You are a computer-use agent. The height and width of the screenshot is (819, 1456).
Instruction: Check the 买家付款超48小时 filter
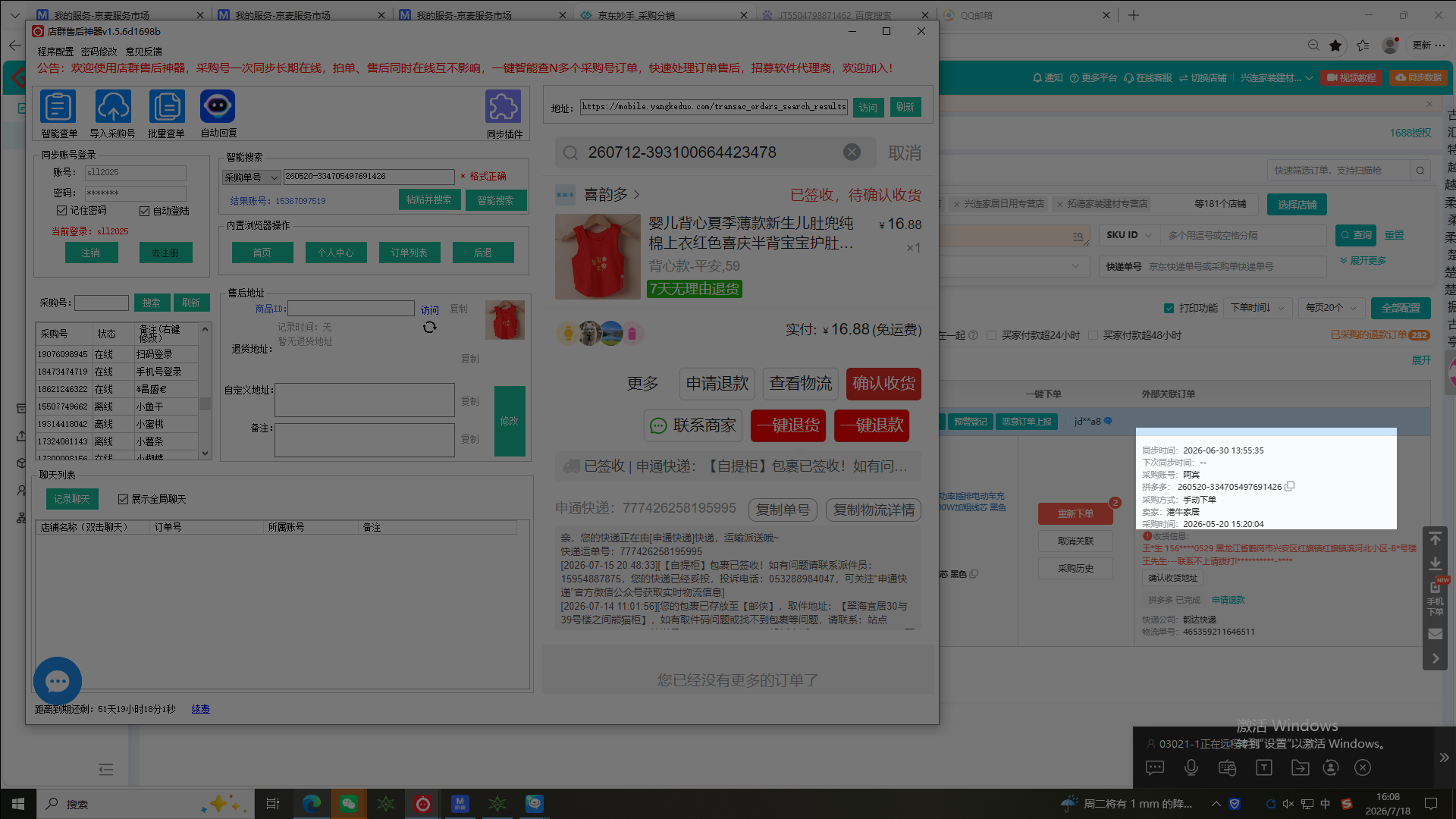(1093, 335)
